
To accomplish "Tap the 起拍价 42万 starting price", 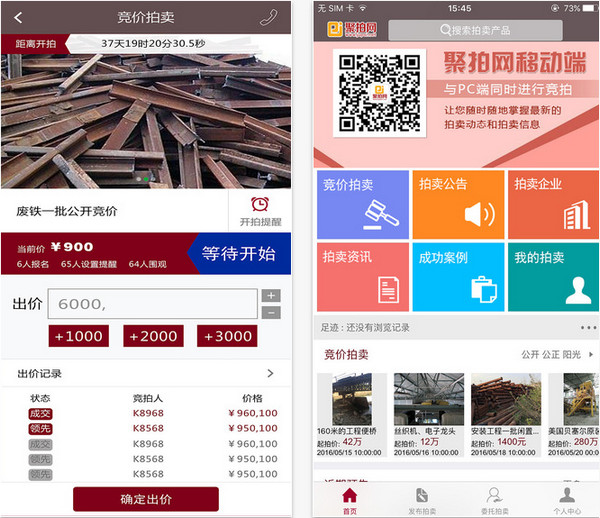I will pos(339,442).
